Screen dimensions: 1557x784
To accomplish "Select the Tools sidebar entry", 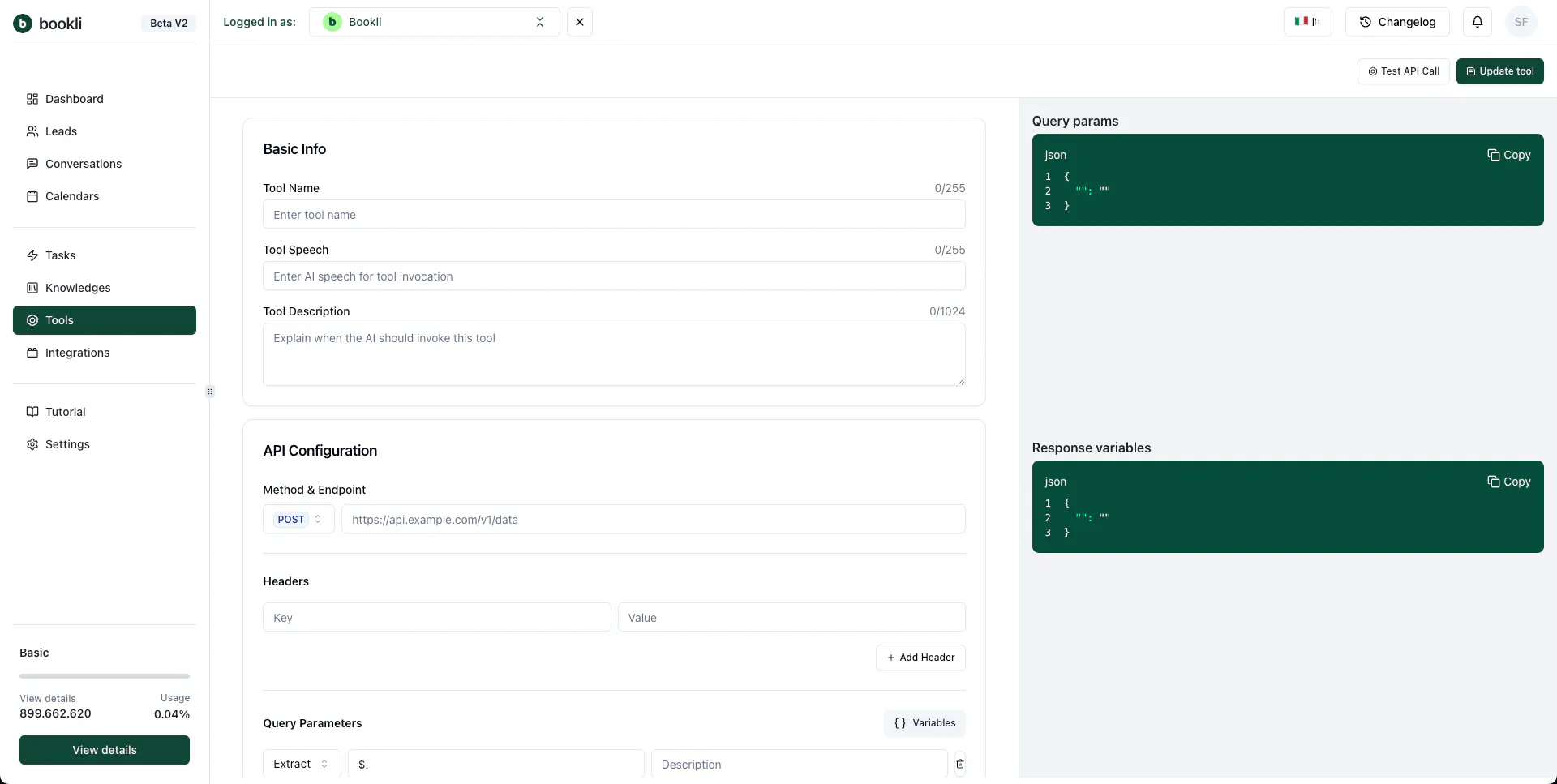I will pyautogui.click(x=105, y=320).
